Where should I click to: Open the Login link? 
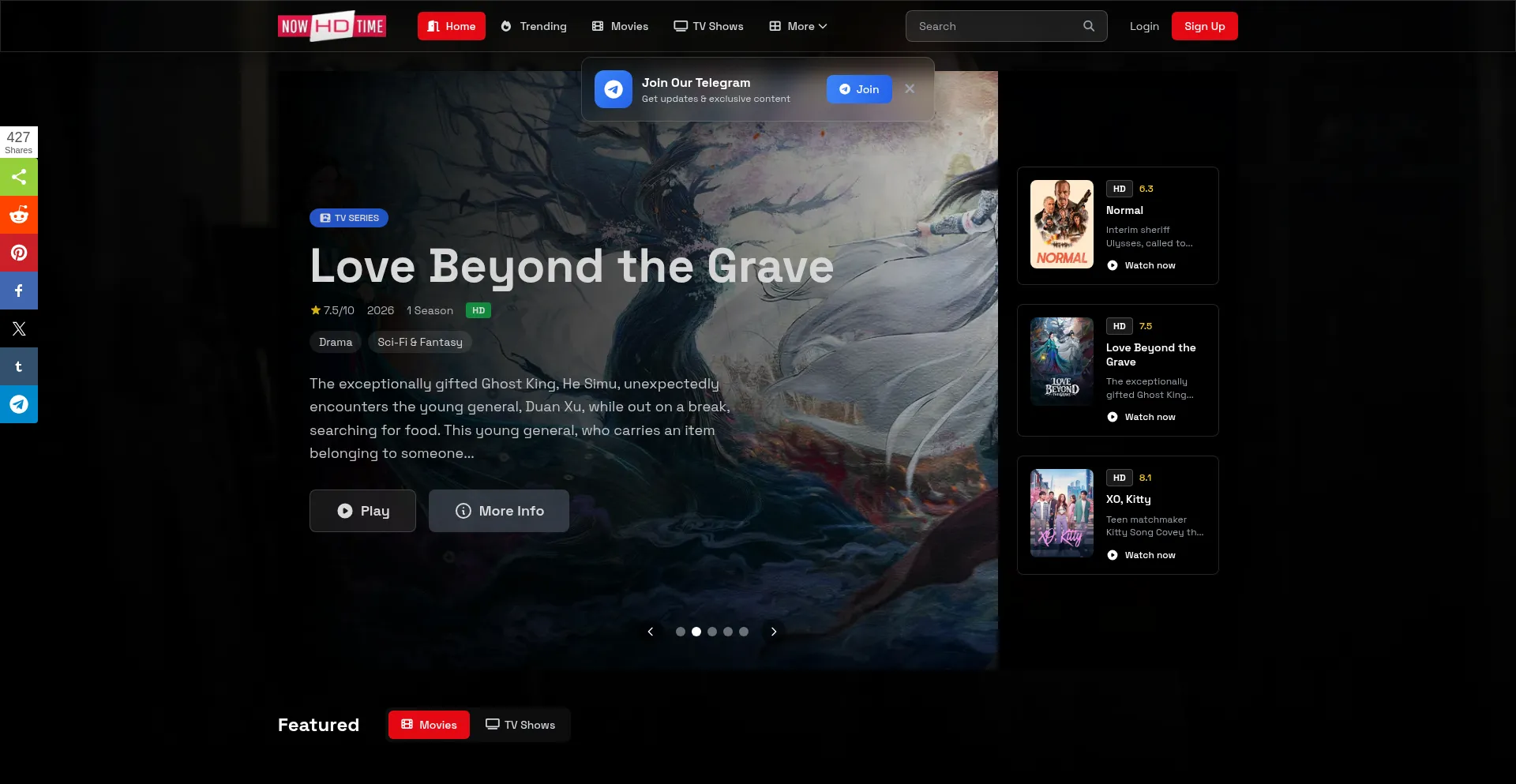1144,26
